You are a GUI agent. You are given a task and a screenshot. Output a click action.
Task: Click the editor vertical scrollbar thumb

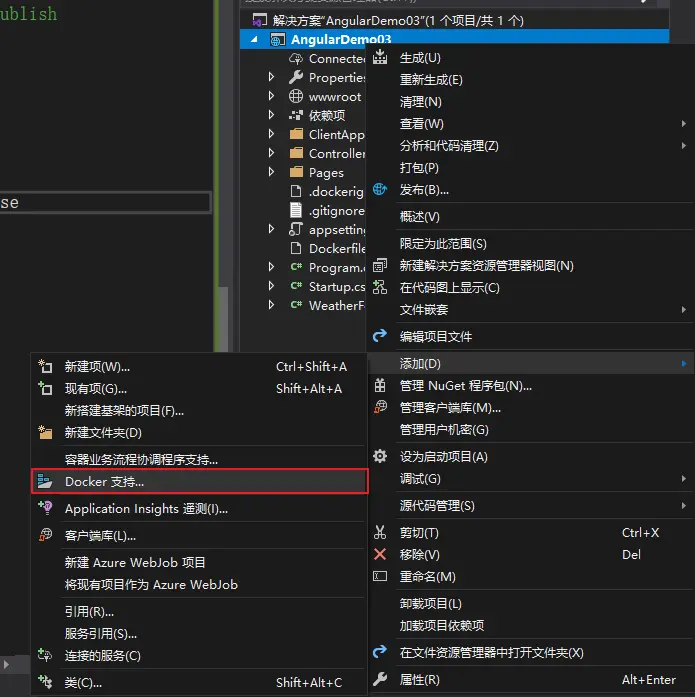(x=224, y=318)
